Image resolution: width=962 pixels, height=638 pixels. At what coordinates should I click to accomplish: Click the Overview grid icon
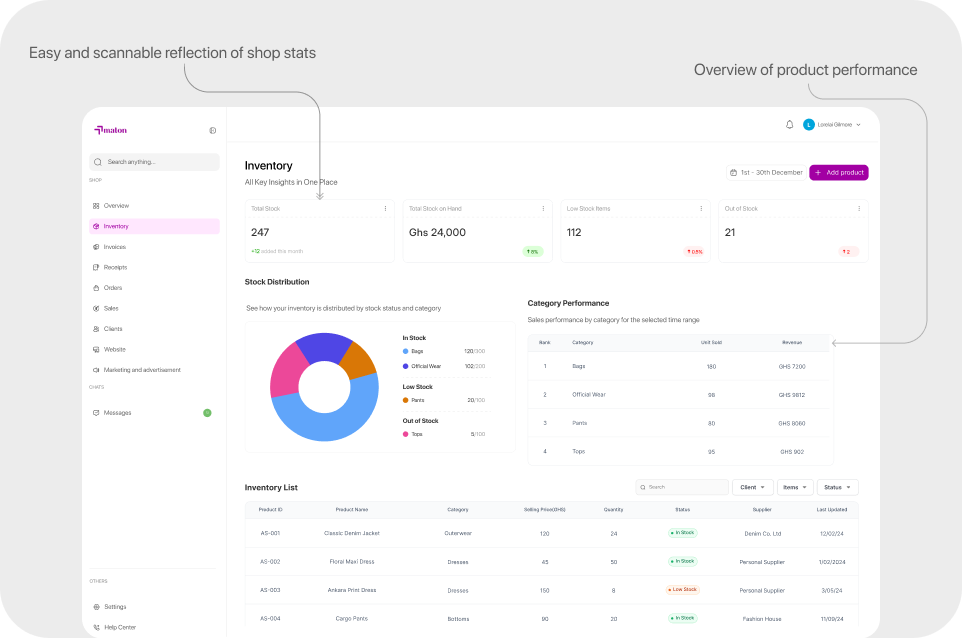(x=96, y=206)
